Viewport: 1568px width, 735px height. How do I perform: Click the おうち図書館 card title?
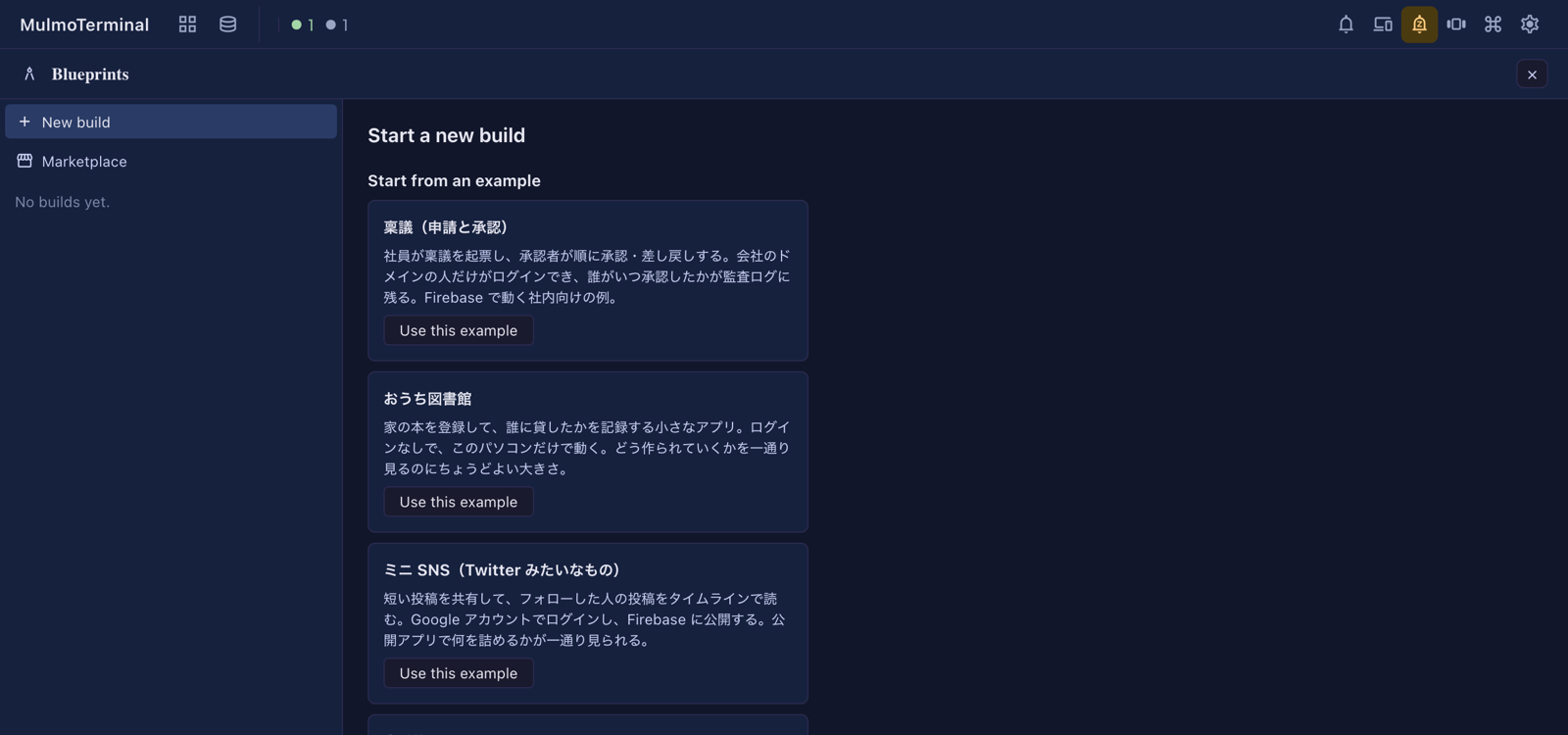[x=427, y=399]
